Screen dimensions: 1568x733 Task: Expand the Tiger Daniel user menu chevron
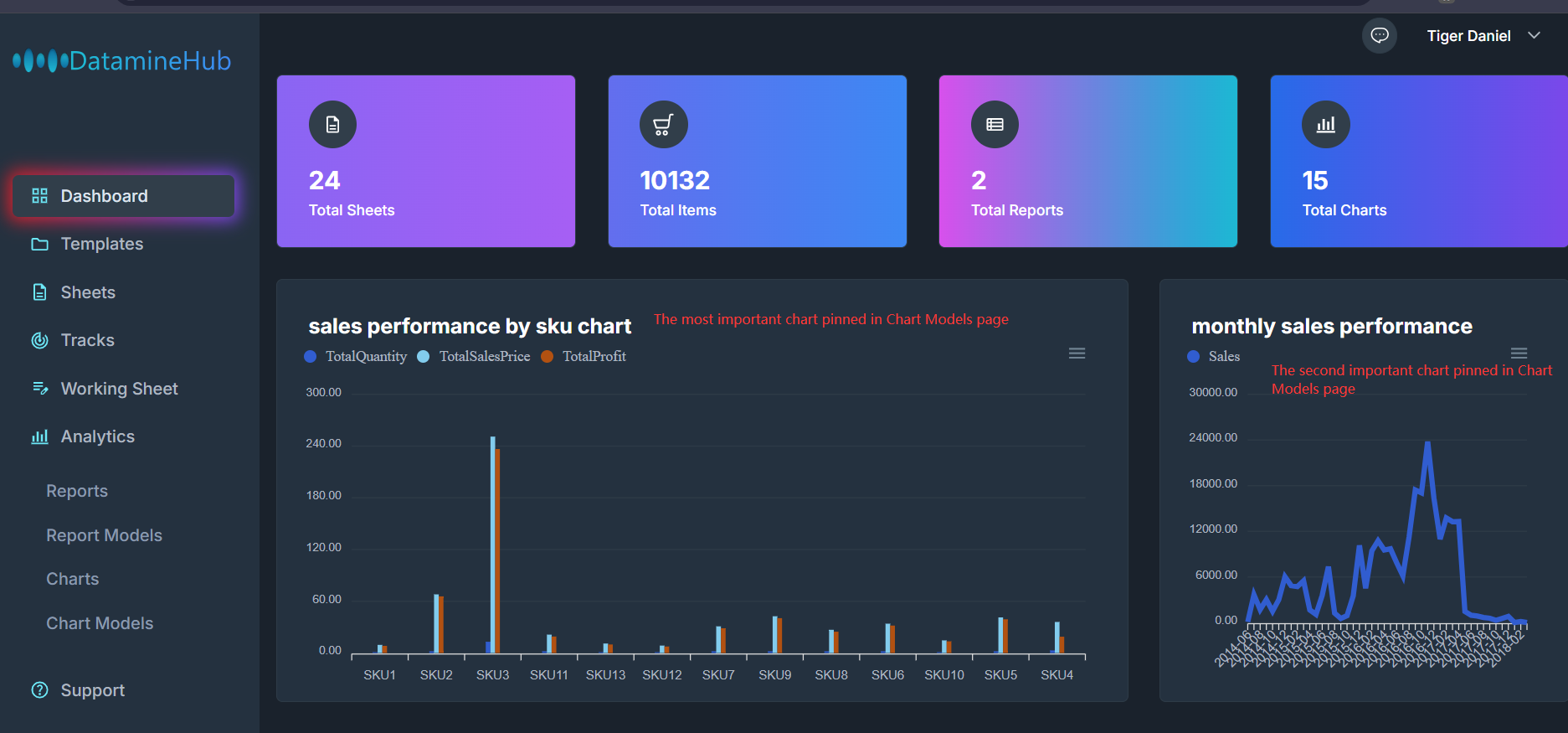click(x=1535, y=35)
